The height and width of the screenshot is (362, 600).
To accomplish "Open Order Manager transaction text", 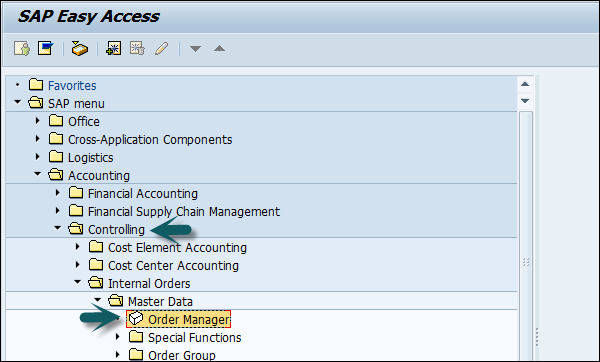I will pos(189,319).
